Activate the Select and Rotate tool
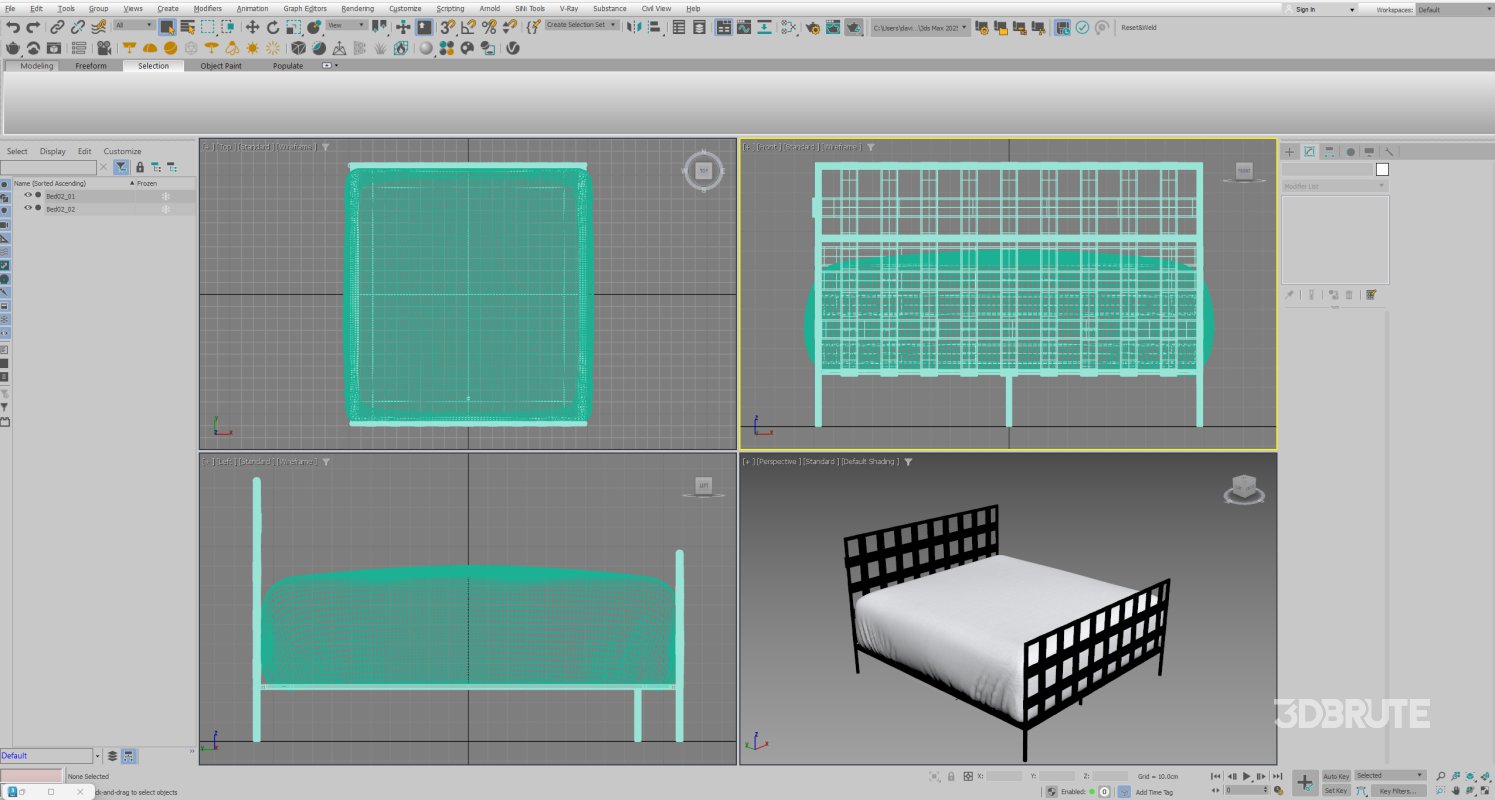1495x800 pixels. tap(272, 27)
